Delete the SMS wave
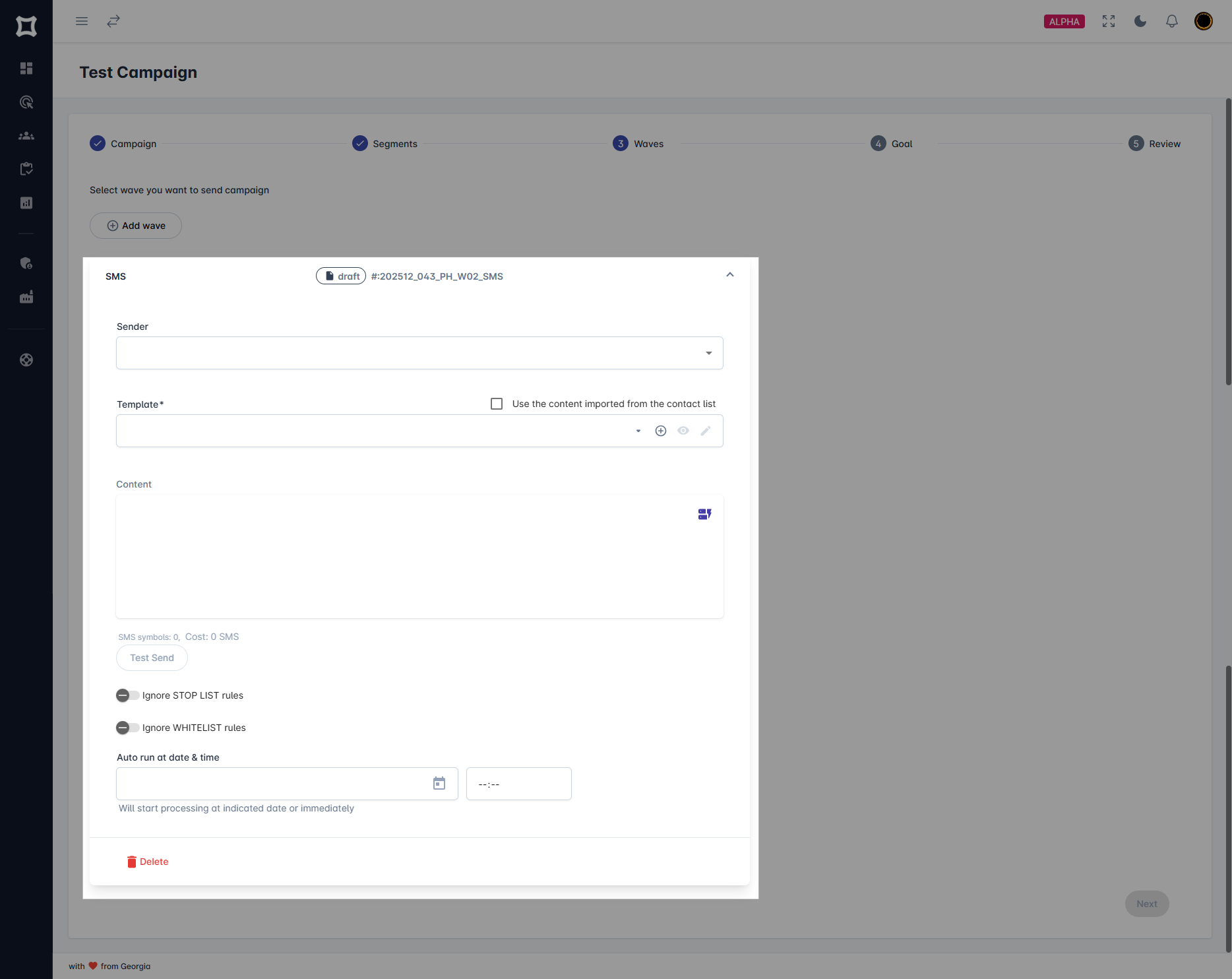 pos(147,861)
